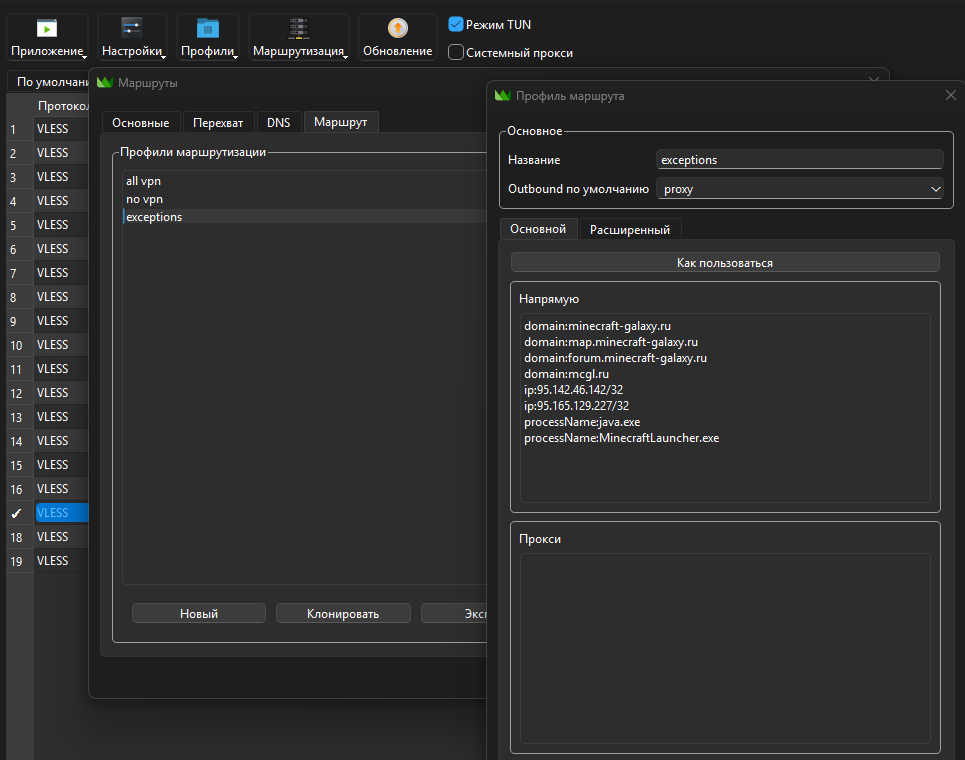
Task: Switch to the Расширенный tab
Action: click(630, 229)
